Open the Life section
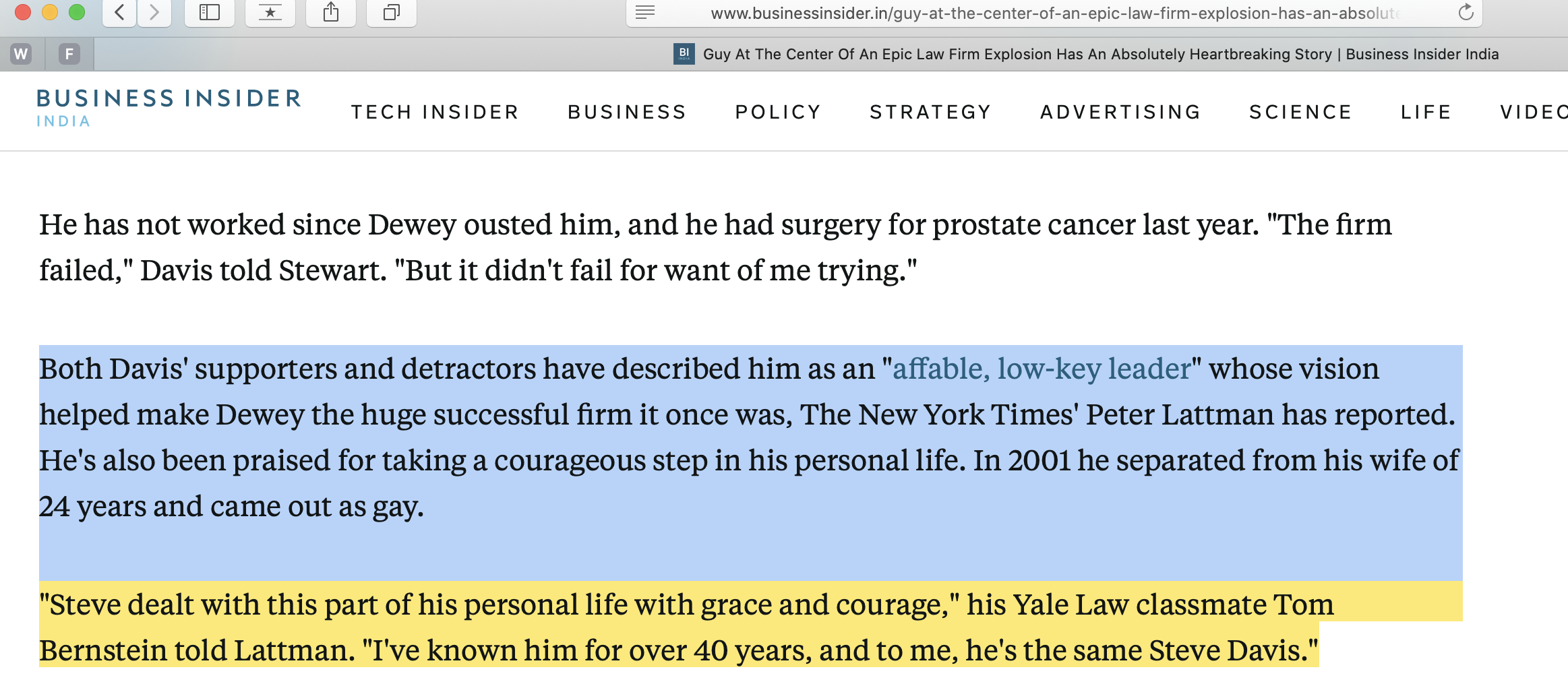The width and height of the screenshot is (1568, 682). (1426, 112)
